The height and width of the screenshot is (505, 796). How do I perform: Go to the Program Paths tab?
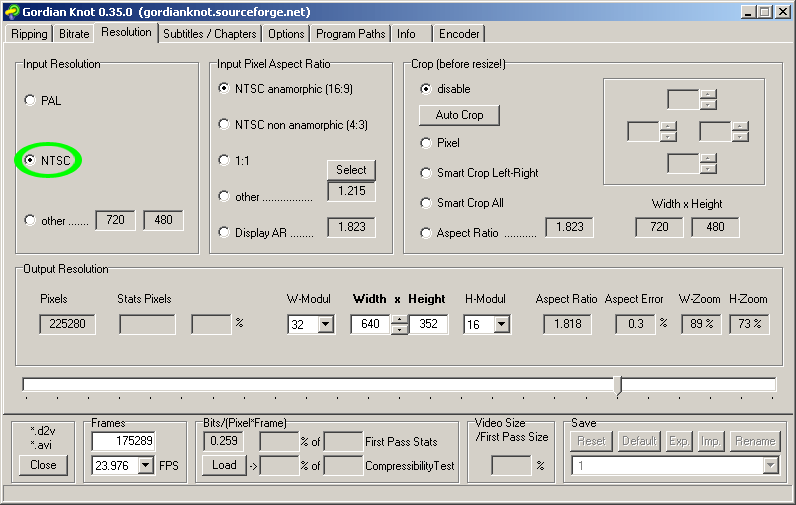point(350,34)
